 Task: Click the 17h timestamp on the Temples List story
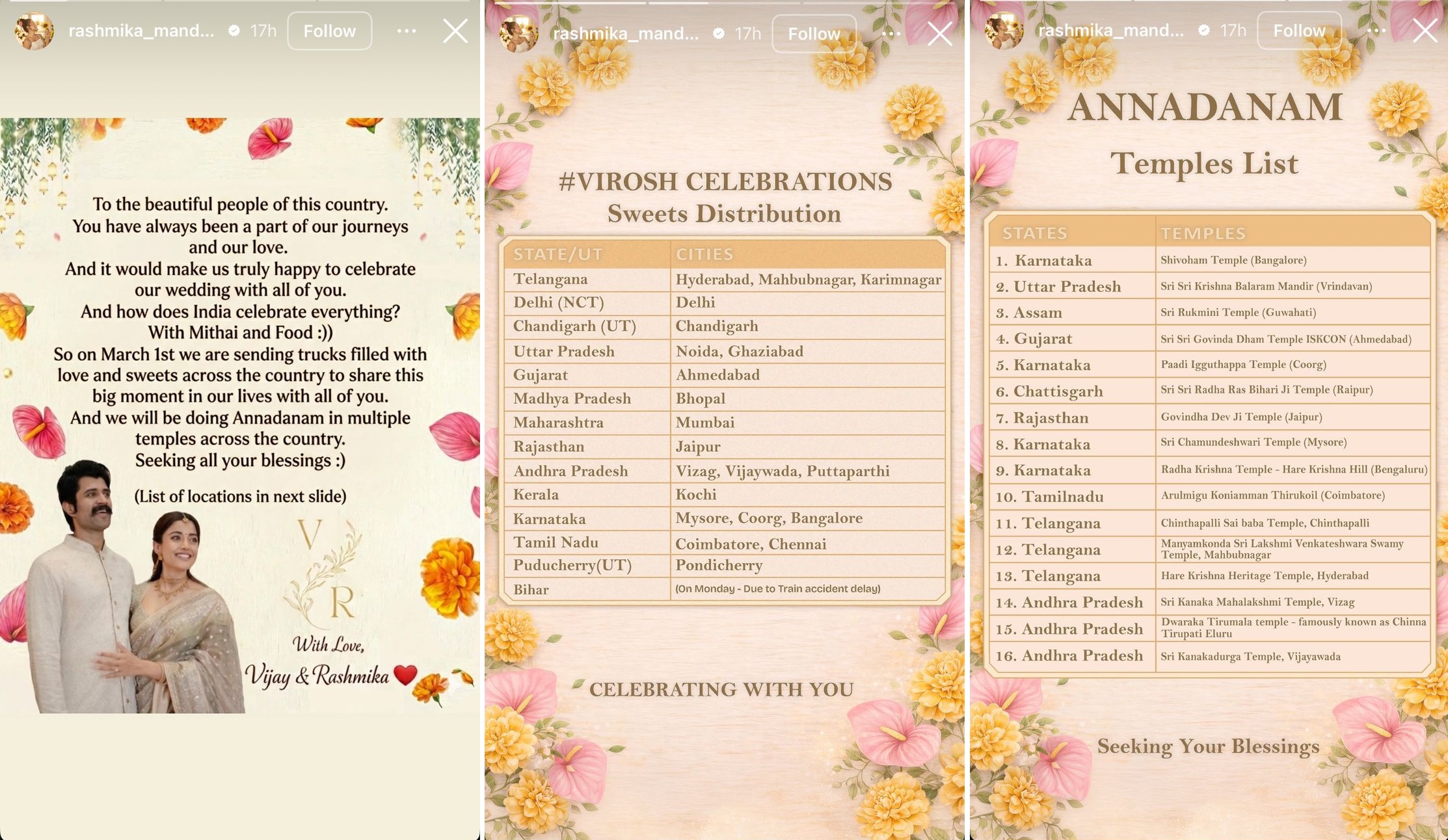(x=1232, y=29)
